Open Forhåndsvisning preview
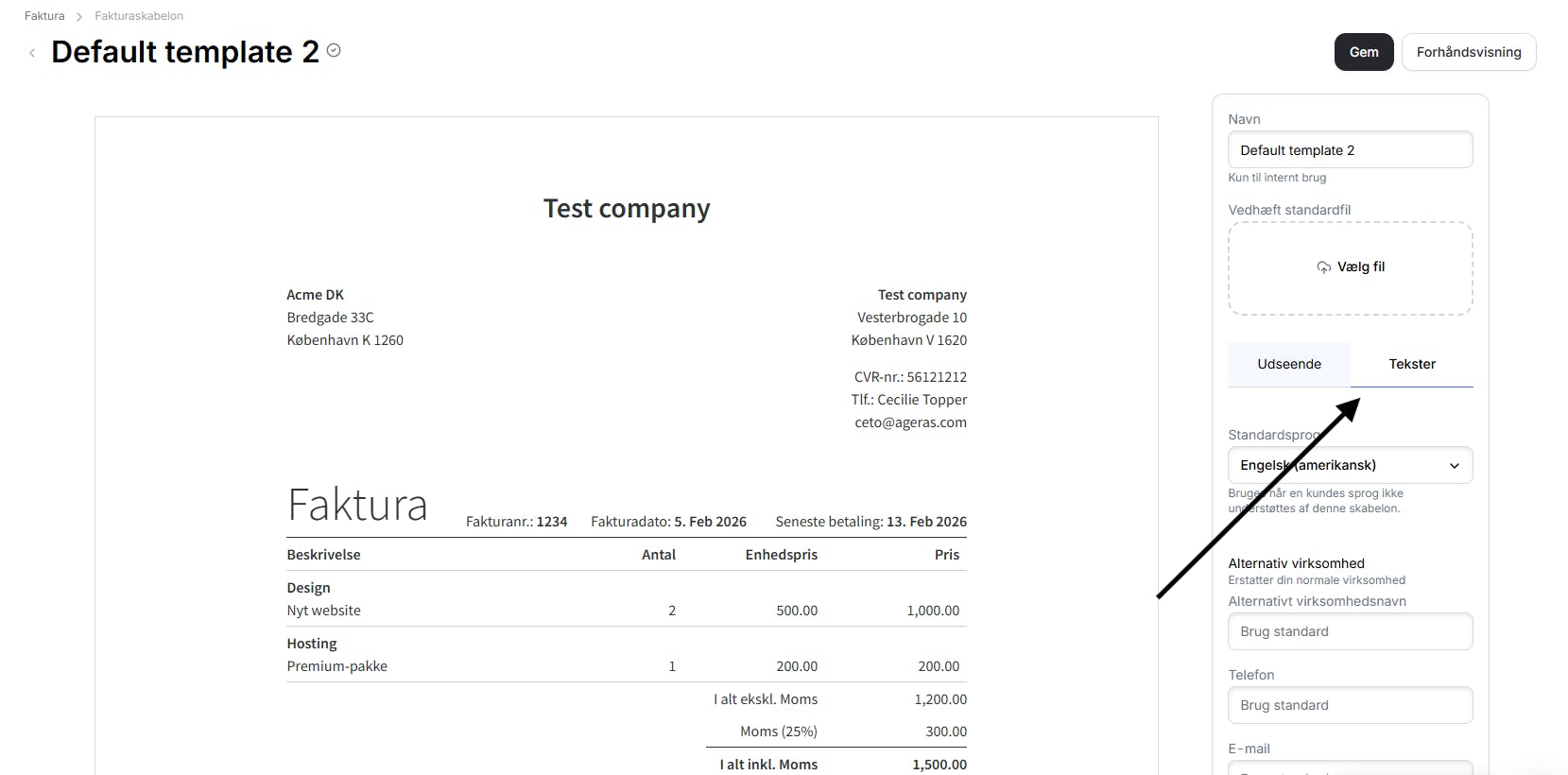 tap(1469, 52)
